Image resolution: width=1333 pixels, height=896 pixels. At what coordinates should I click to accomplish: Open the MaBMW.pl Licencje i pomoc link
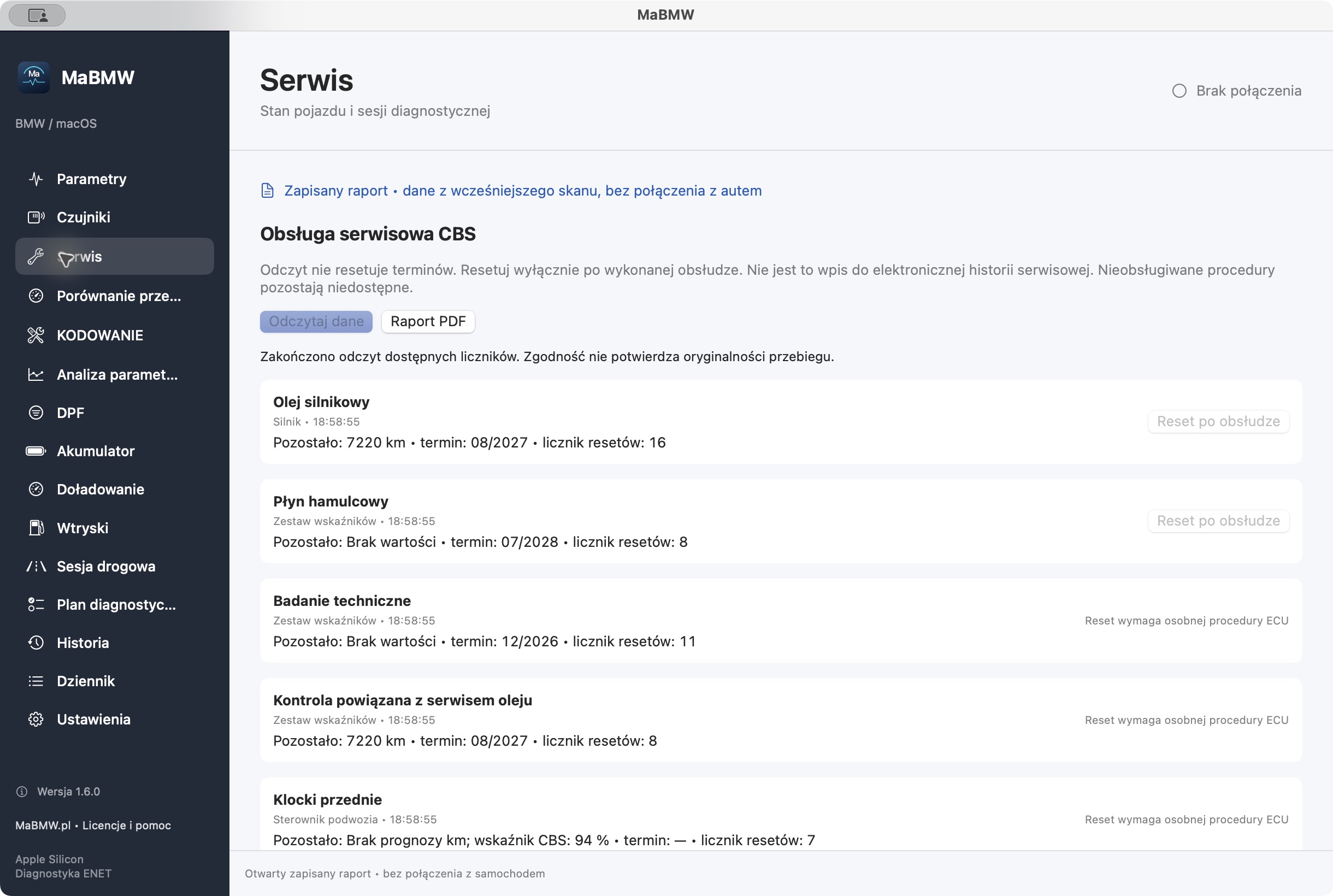93,824
